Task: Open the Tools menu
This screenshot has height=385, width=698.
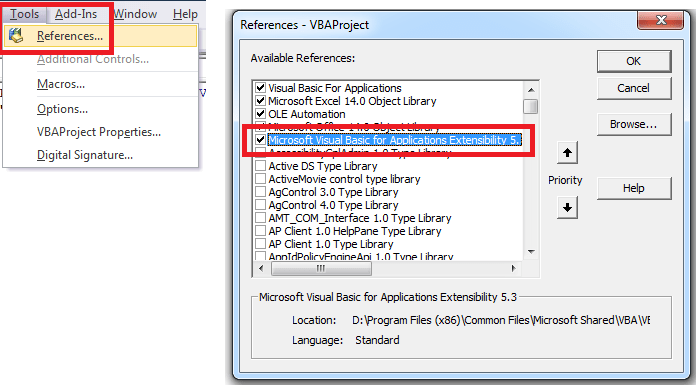Action: [24, 14]
